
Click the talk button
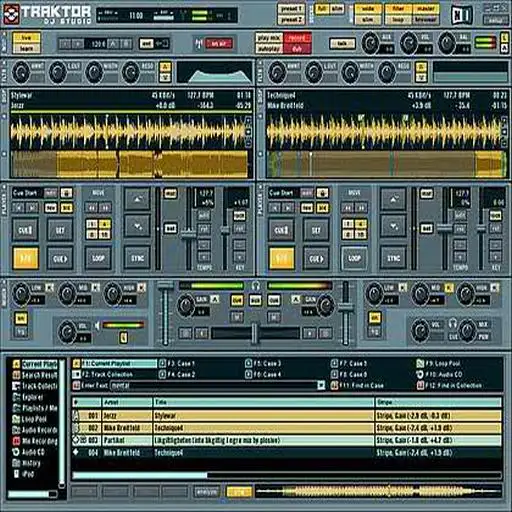coord(342,43)
